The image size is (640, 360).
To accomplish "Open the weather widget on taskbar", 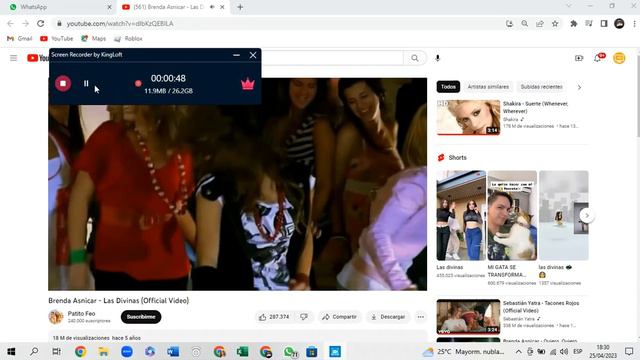I will pyautogui.click(x=464, y=351).
